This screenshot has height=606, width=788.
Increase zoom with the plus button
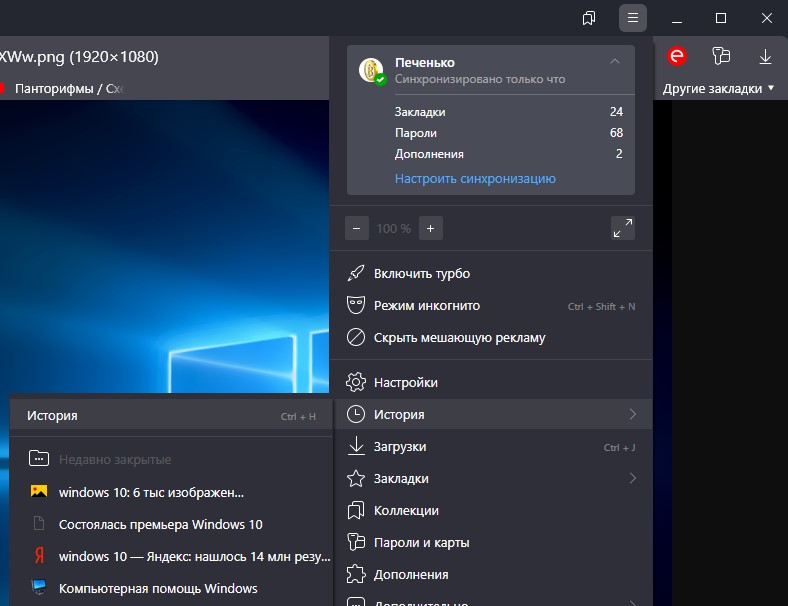pyautogui.click(x=431, y=228)
